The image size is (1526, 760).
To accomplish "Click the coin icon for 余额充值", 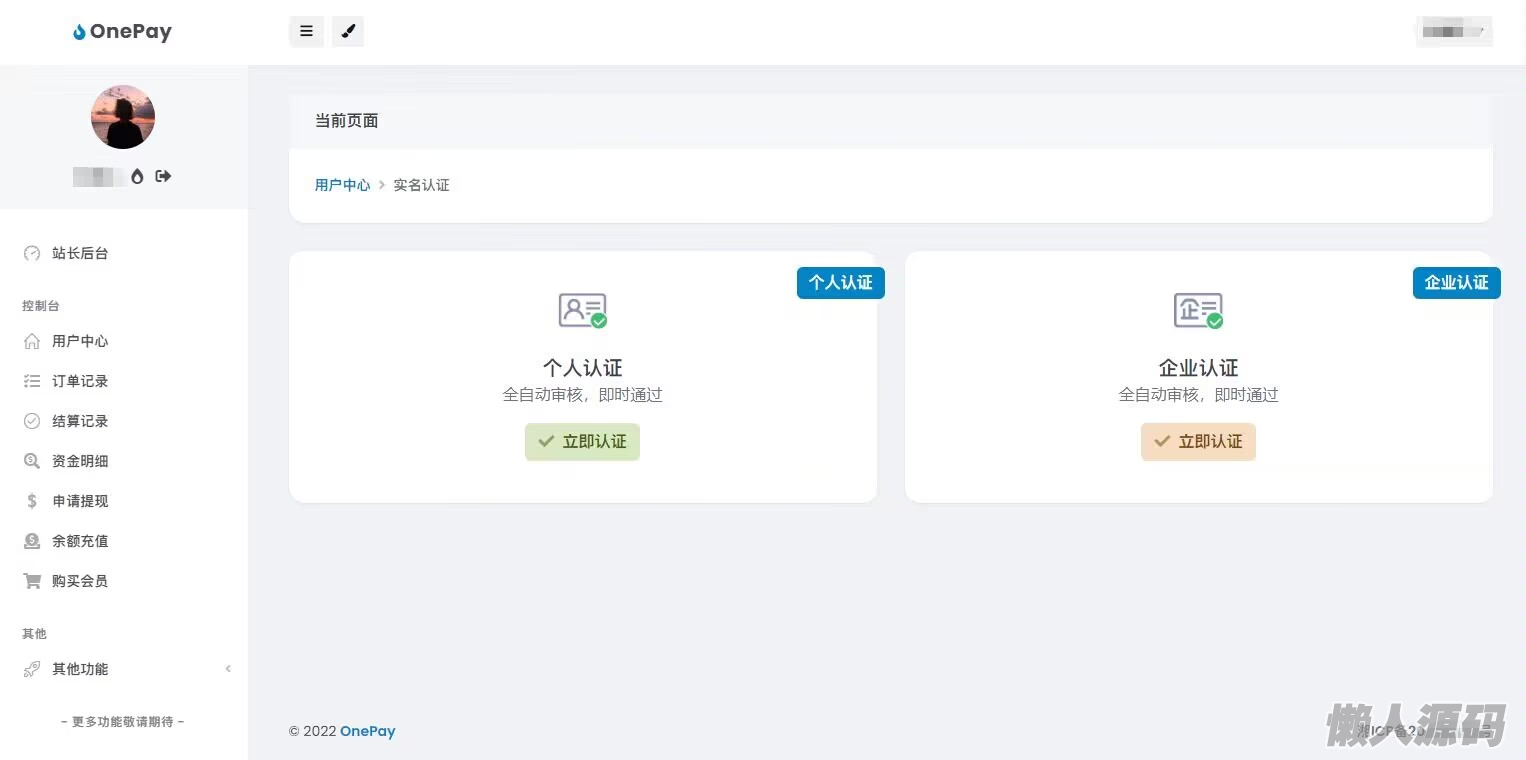I will tap(32, 541).
